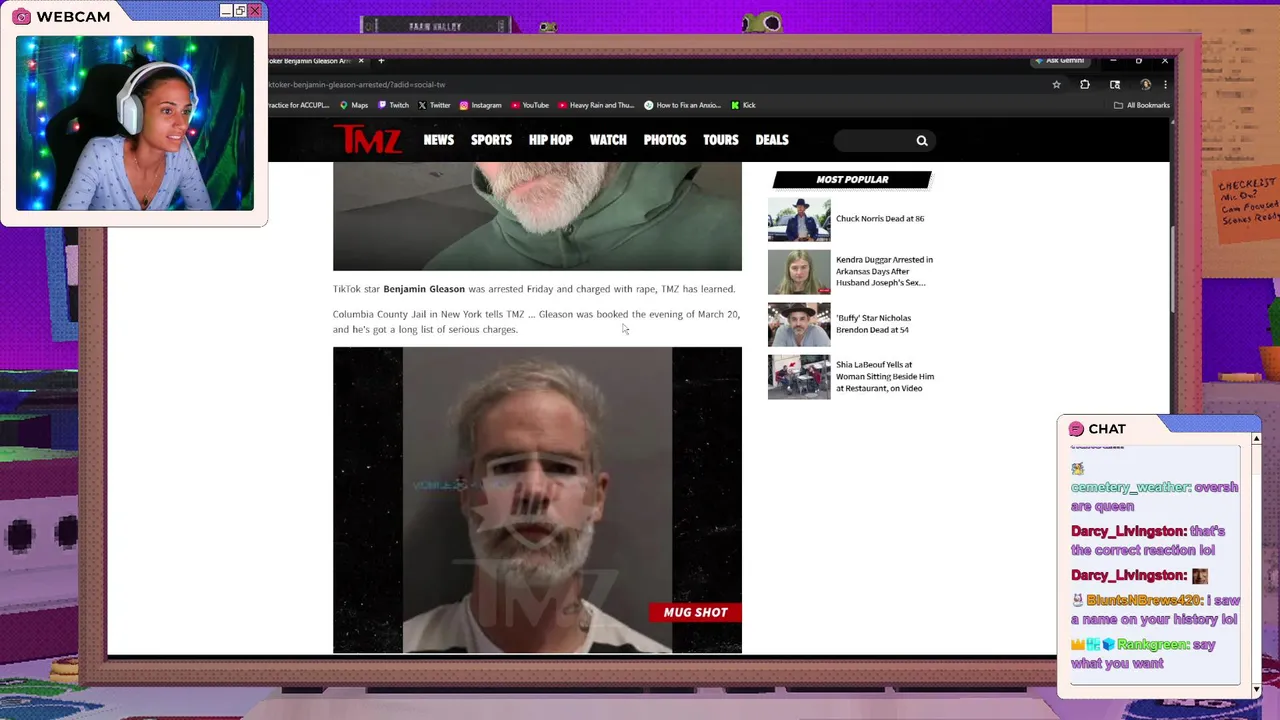This screenshot has height=720, width=1280.
Task: Maximize the webcam overlay window
Action: pyautogui.click(x=240, y=11)
